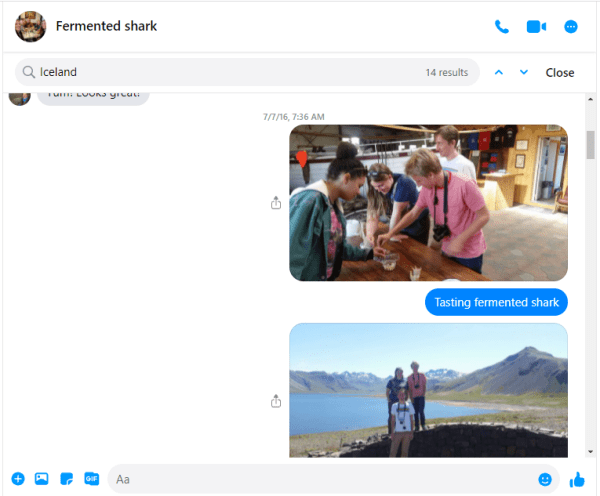Start a voice call with the phone icon
600x496 pixels.
pyautogui.click(x=502, y=27)
